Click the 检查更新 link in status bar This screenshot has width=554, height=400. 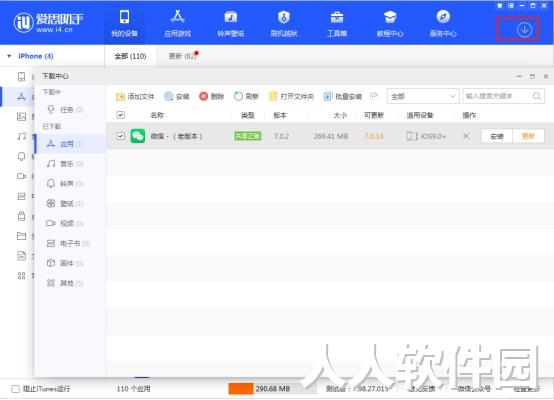(x=526, y=389)
